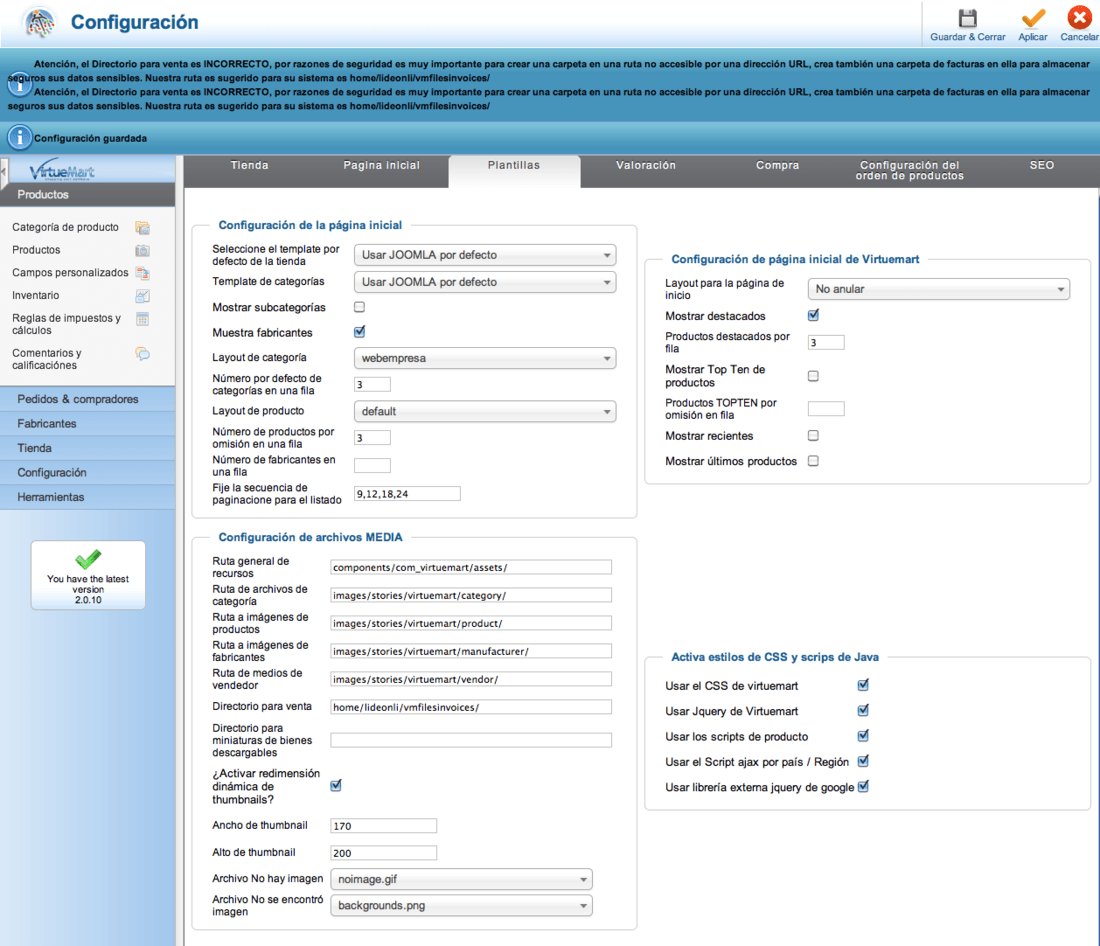Image resolution: width=1100 pixels, height=946 pixels.
Task: Click the Configuración header logo icon
Action: pyautogui.click(x=40, y=22)
